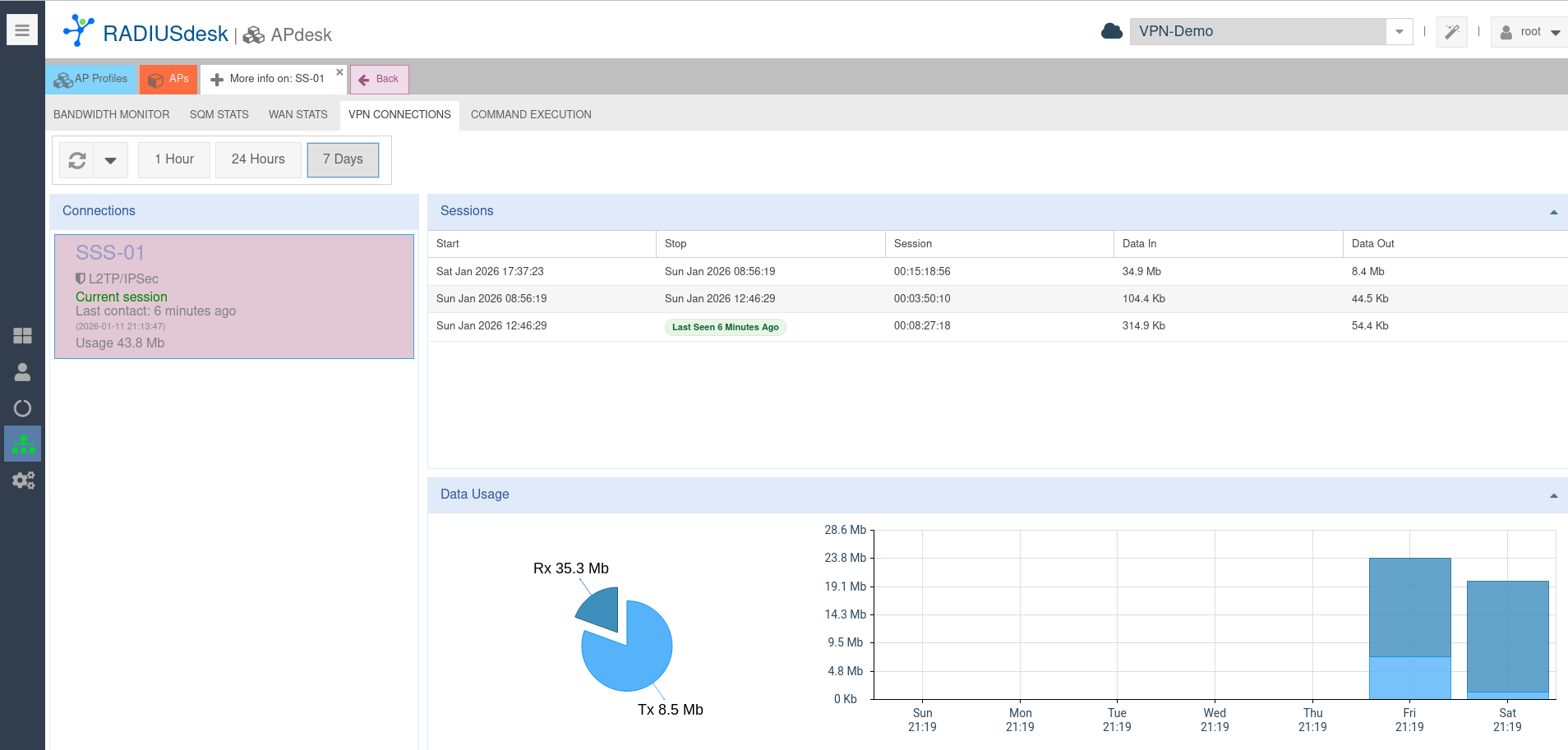The height and width of the screenshot is (750, 1568).
Task: Select the SSS-01 connection card
Action: [234, 297]
